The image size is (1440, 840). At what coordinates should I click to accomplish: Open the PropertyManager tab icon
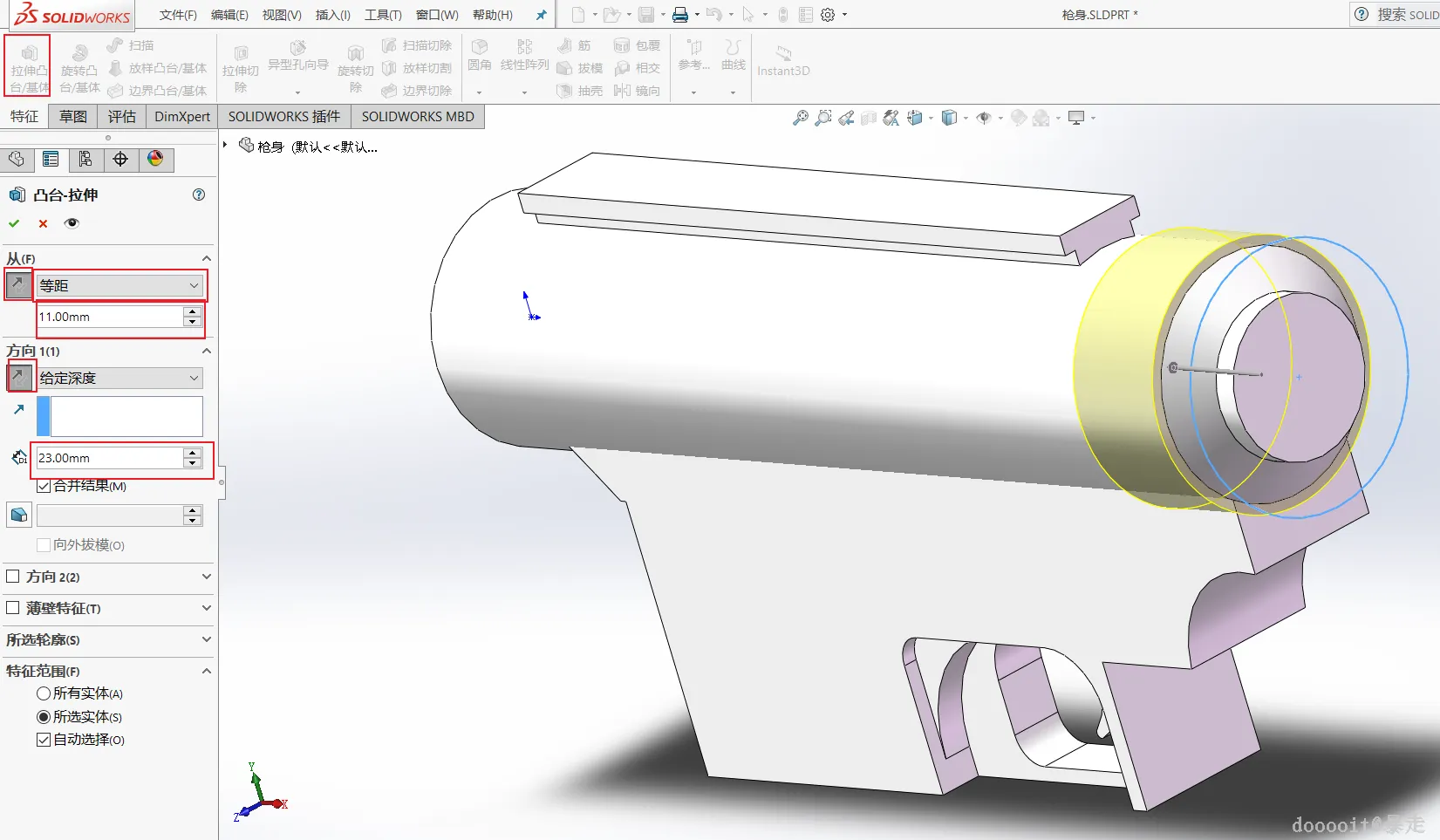(51, 159)
